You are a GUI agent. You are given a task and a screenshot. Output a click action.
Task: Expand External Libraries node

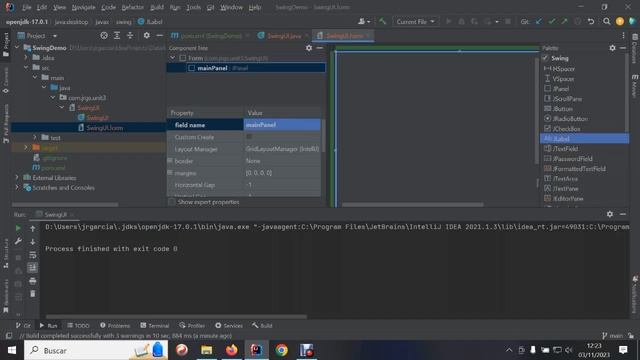[x=17, y=178]
